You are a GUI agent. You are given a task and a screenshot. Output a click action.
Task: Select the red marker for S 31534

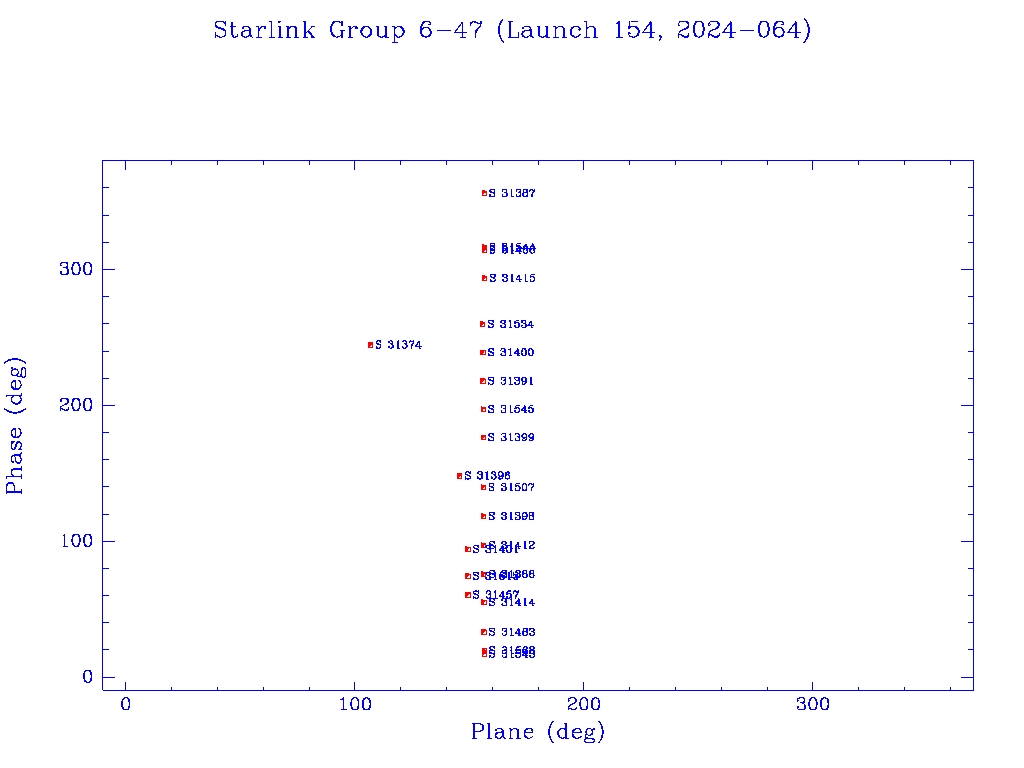[483, 325]
